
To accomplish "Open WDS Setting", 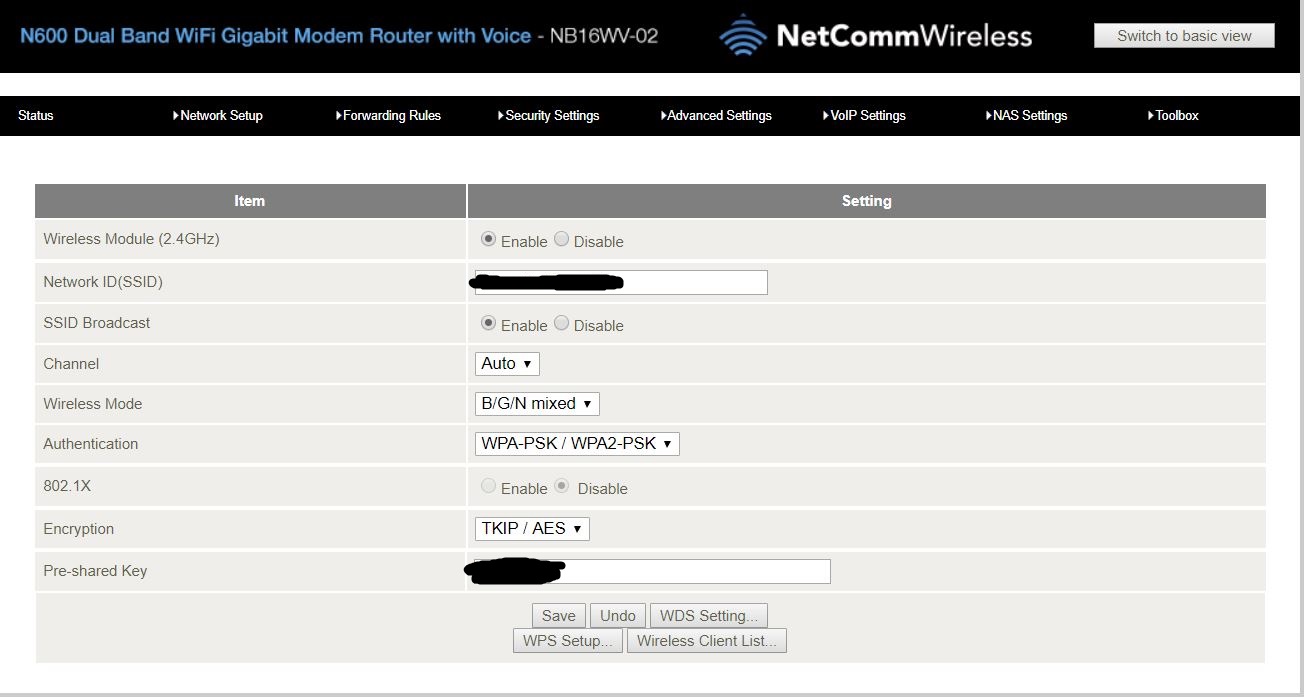I will pyautogui.click(x=709, y=616).
